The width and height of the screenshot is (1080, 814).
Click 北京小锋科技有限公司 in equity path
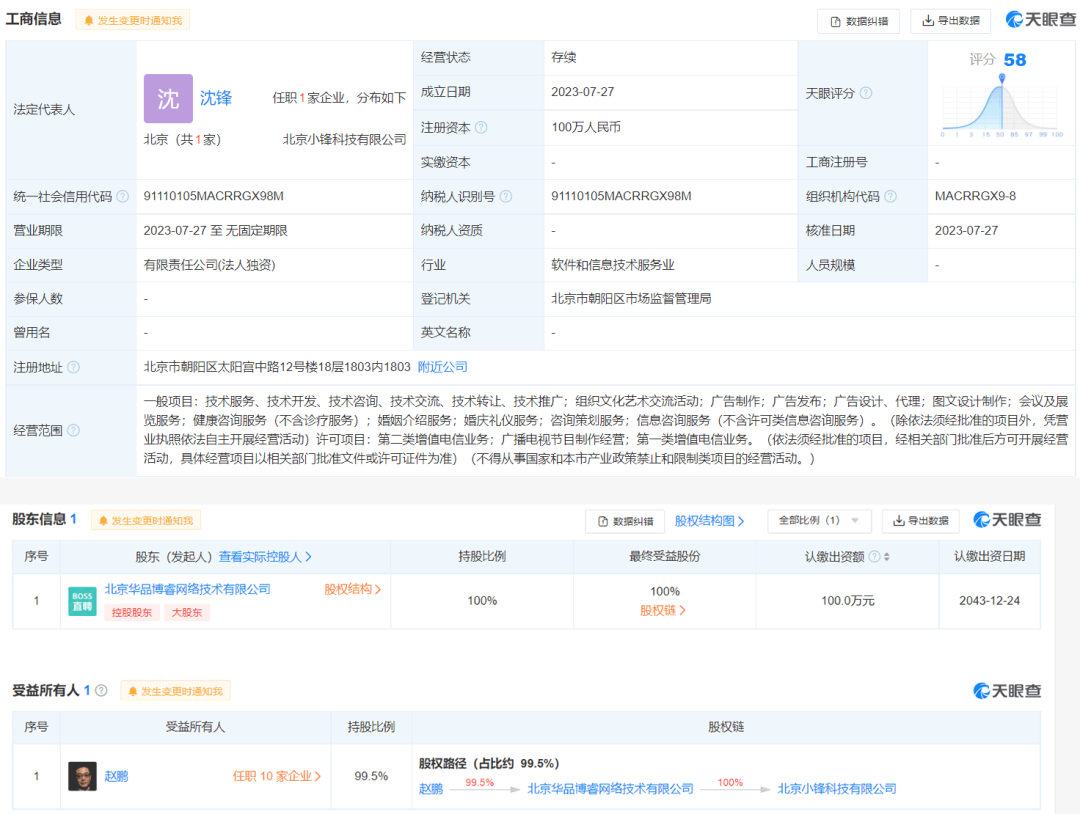tap(837, 789)
